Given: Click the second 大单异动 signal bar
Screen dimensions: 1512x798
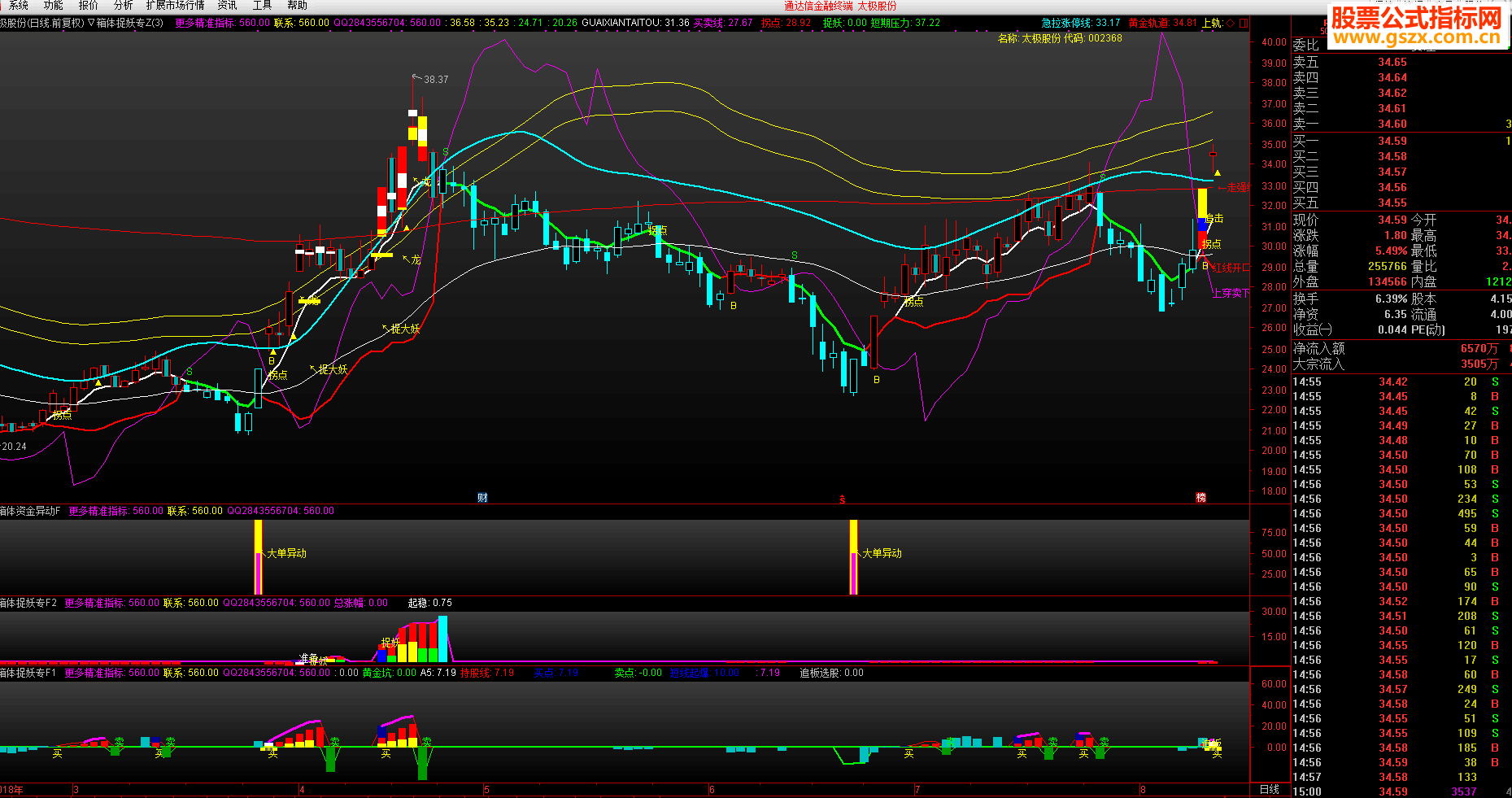Looking at the screenshot, I should [853, 557].
